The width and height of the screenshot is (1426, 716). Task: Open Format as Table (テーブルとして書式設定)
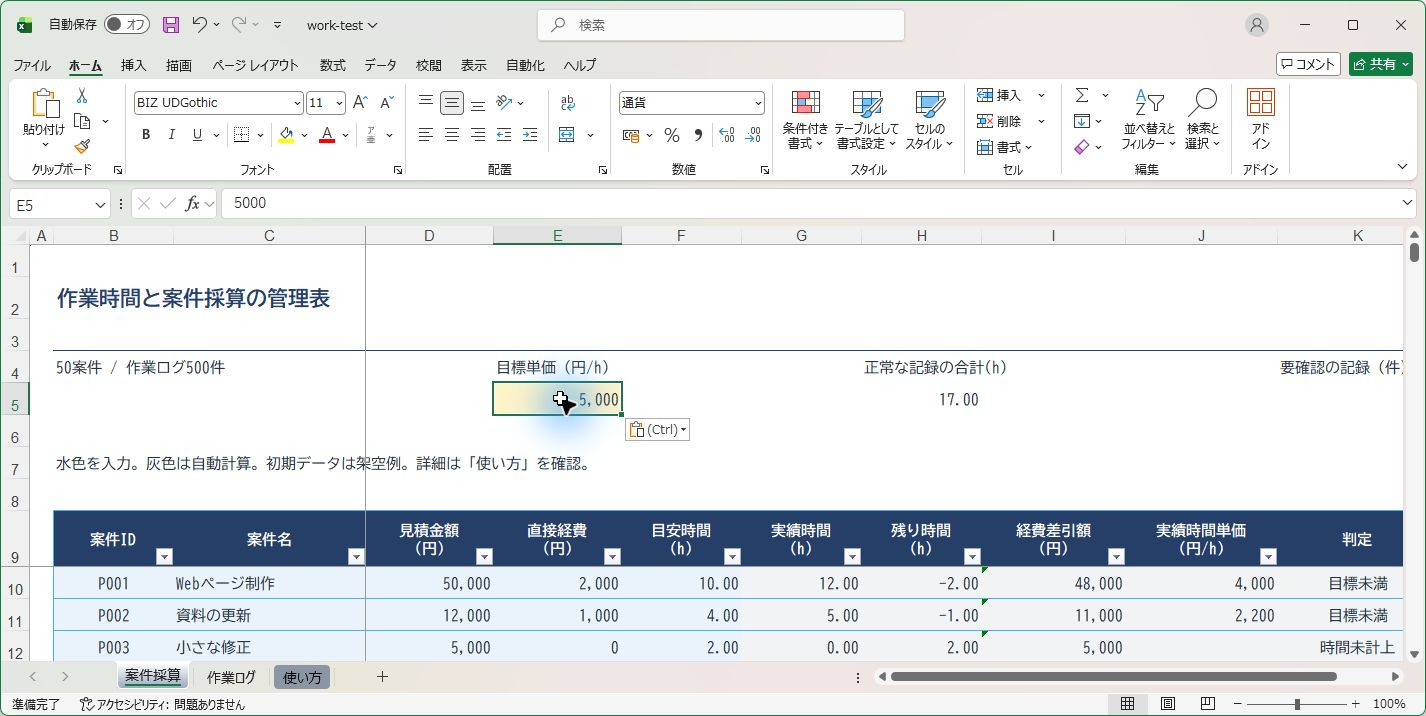pos(867,120)
